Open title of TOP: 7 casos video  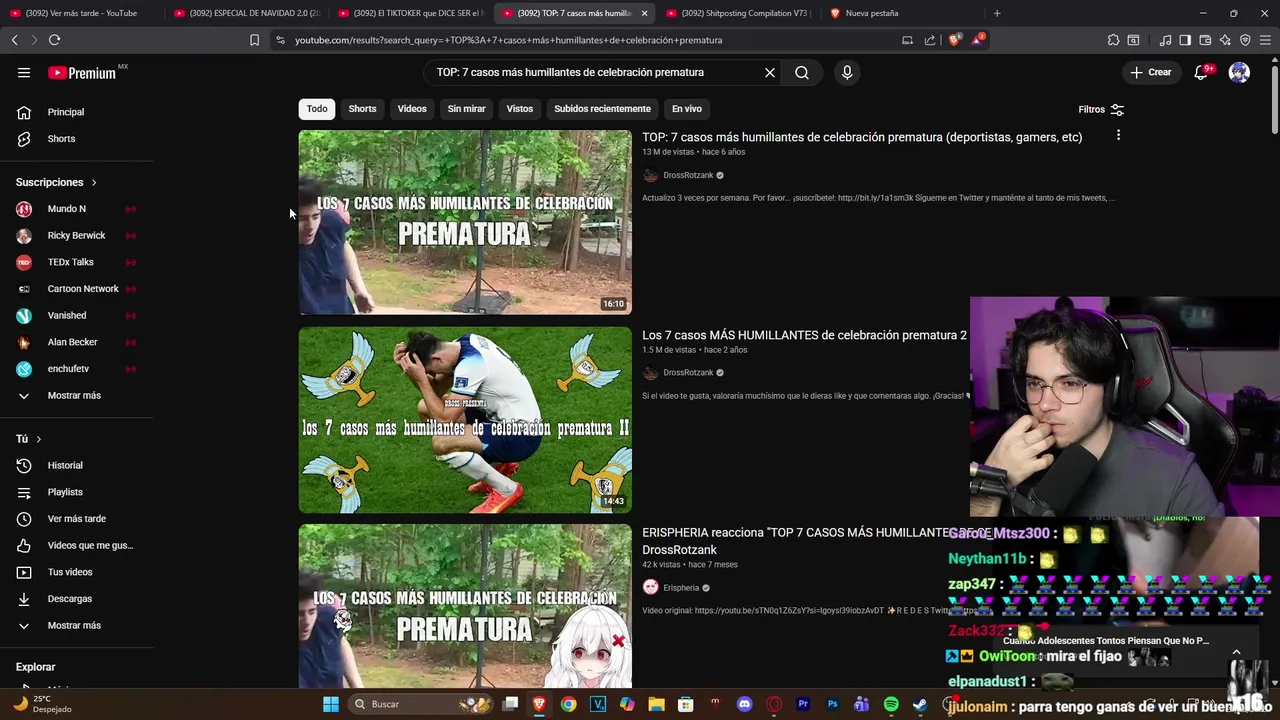[x=862, y=138]
